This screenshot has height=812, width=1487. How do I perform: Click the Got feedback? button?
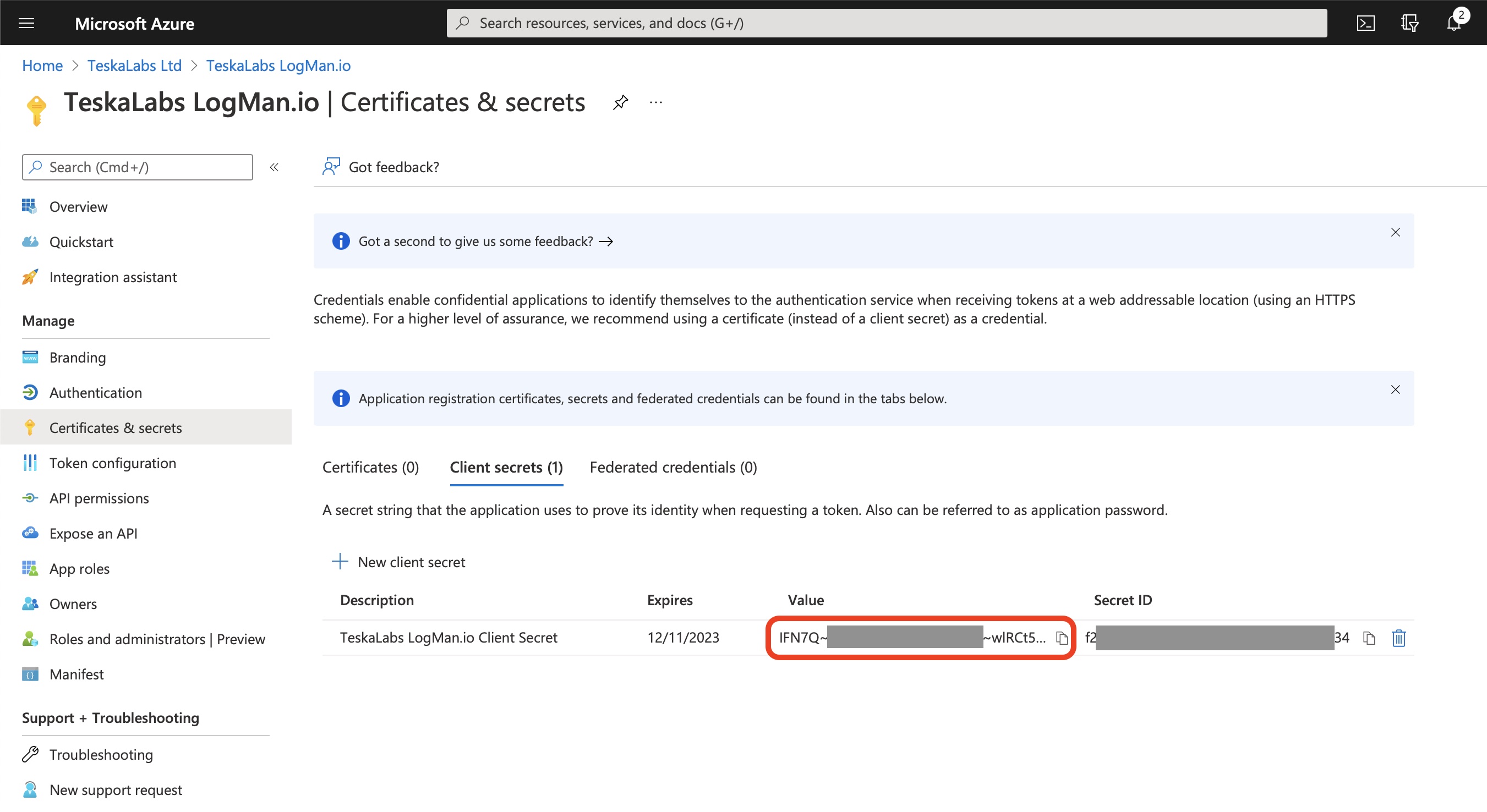pyautogui.click(x=380, y=167)
